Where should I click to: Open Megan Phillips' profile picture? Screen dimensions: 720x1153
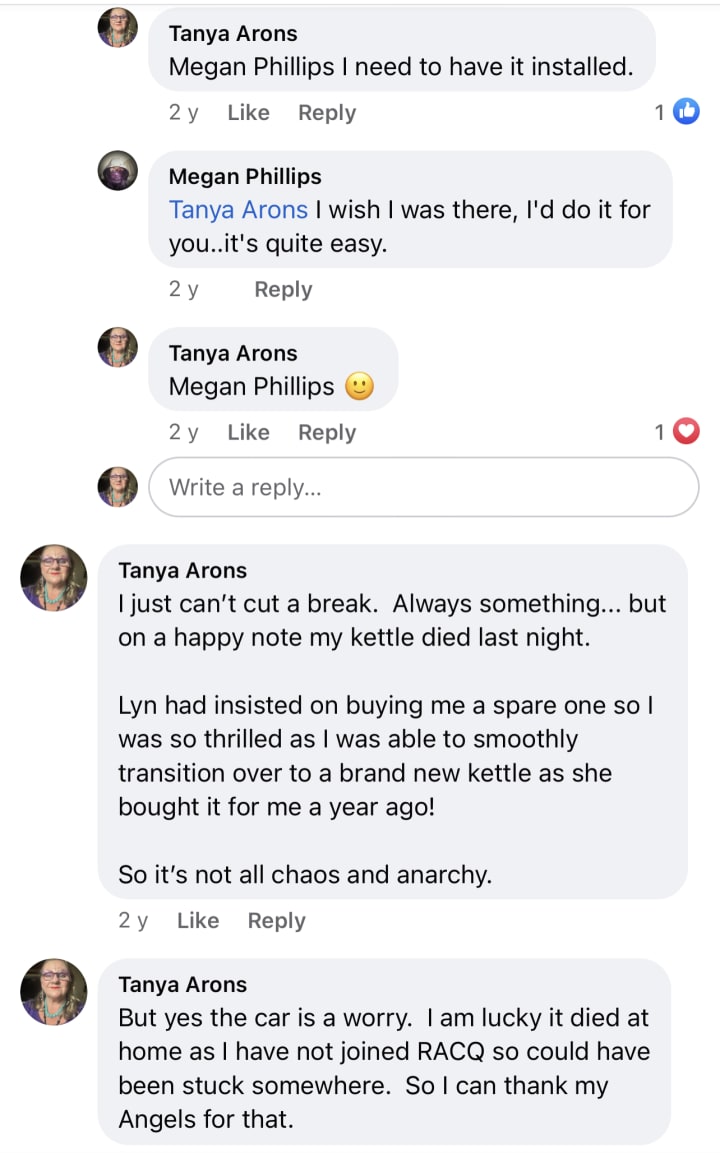click(118, 171)
